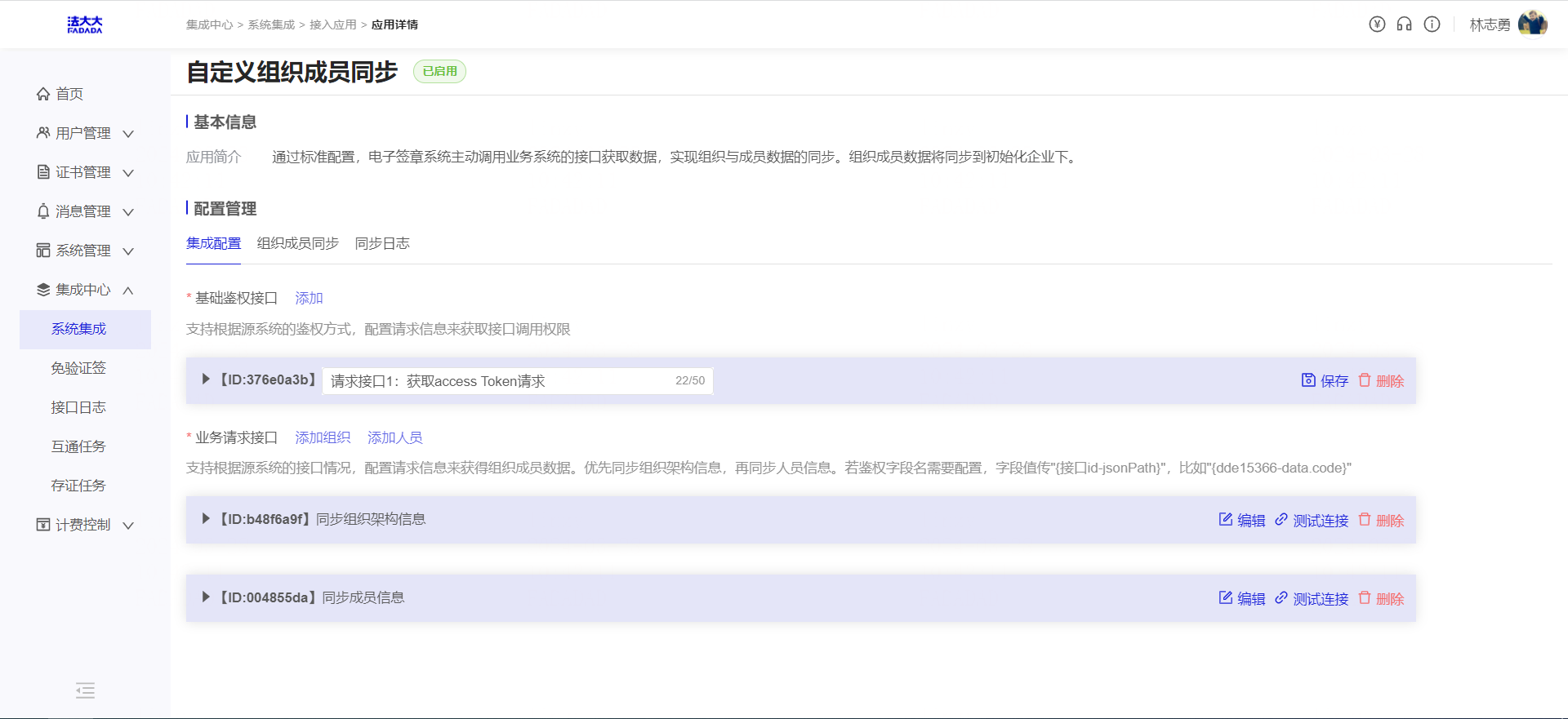
Task: Click 删除 text for 同步成员信息
Action: click(1390, 599)
